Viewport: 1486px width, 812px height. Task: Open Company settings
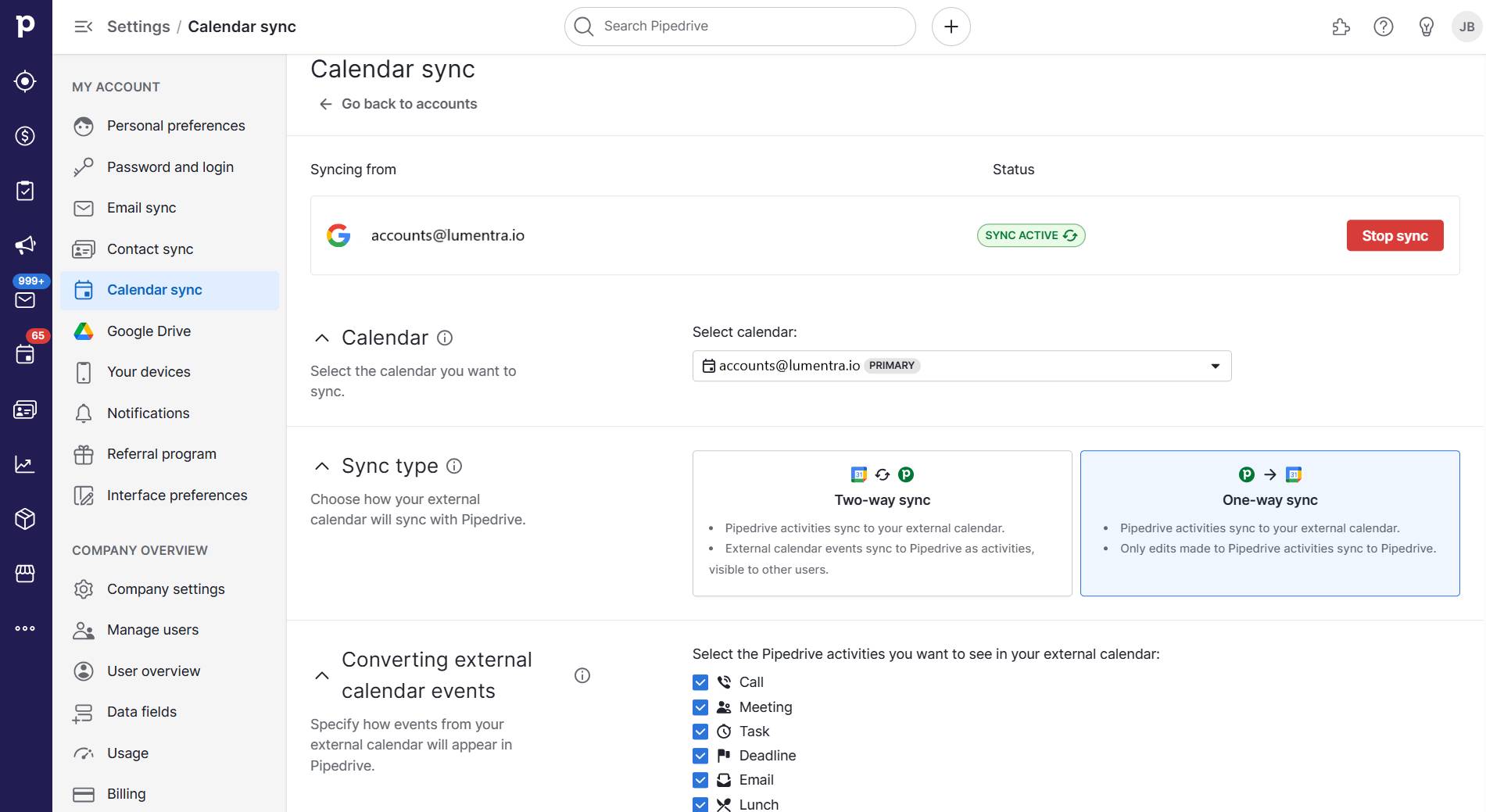(x=166, y=588)
